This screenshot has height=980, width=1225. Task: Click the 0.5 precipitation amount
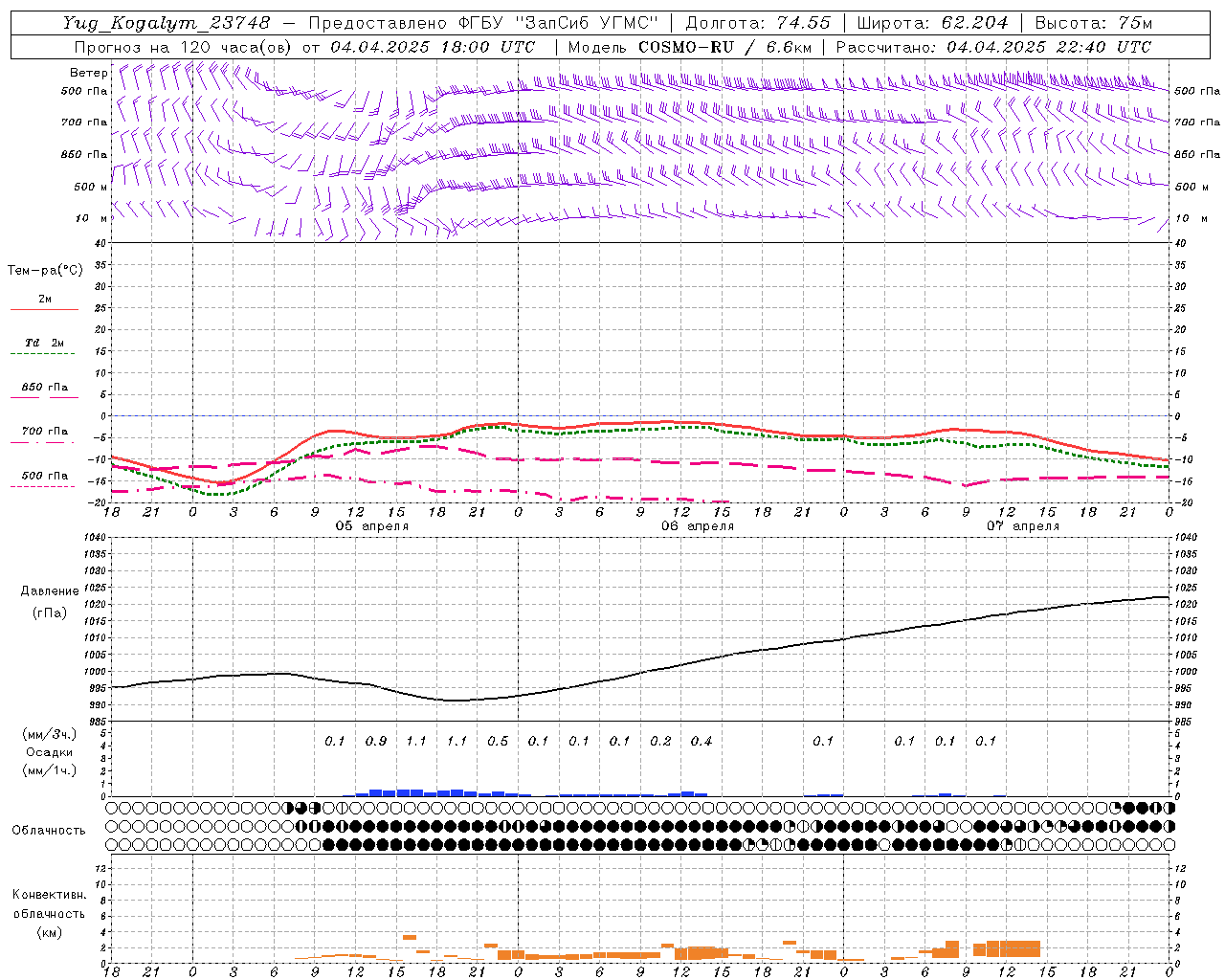click(x=498, y=741)
